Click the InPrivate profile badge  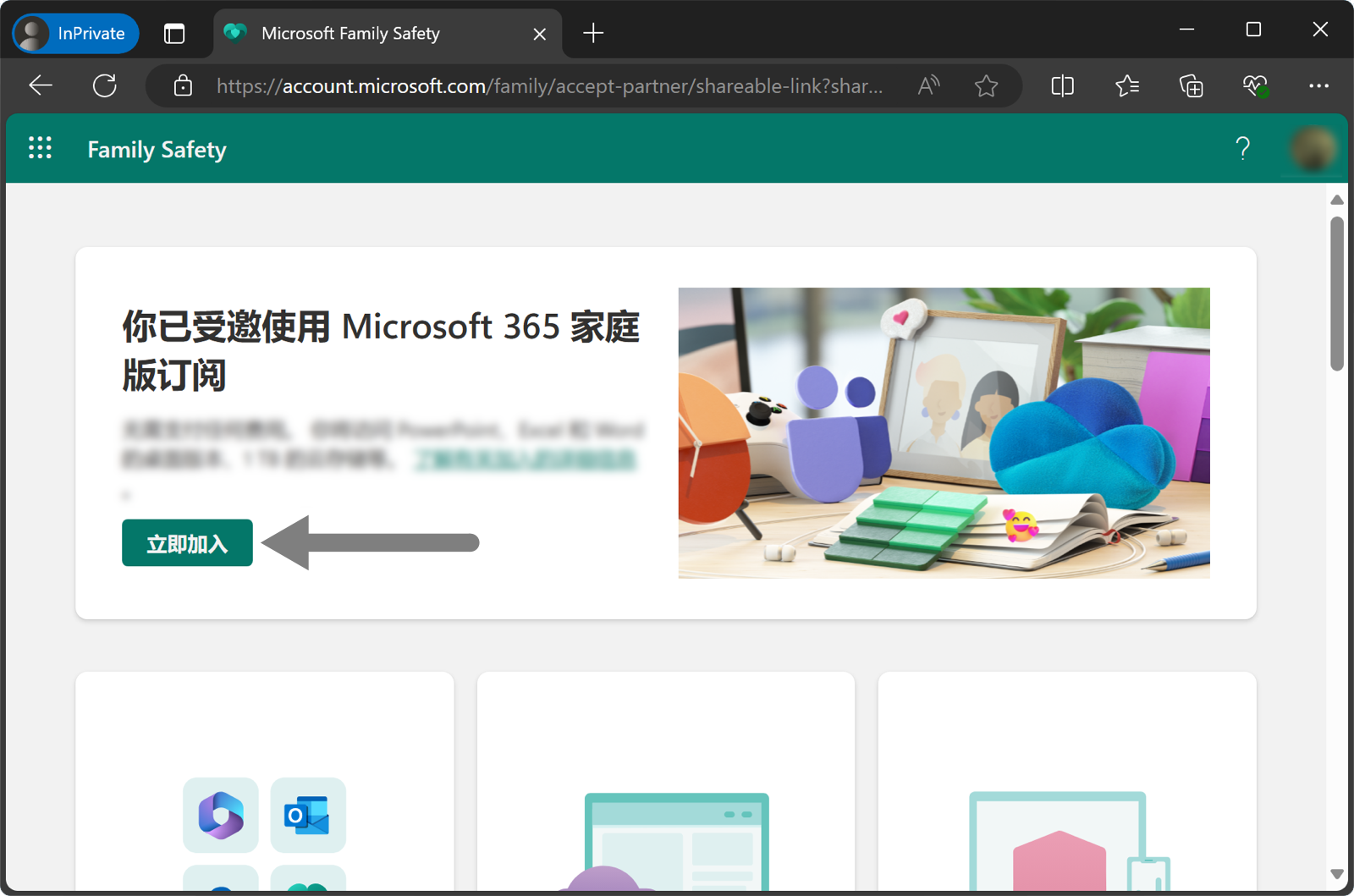click(x=75, y=34)
